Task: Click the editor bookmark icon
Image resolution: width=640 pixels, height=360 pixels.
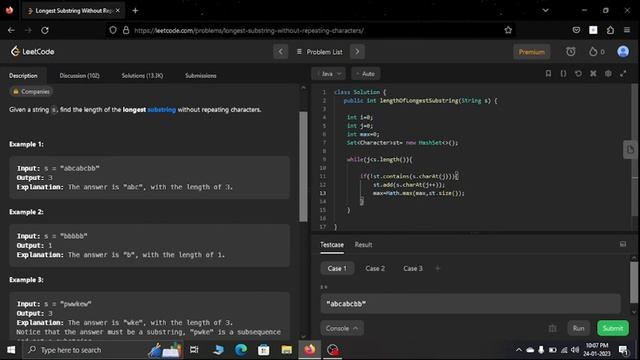Action: pyautogui.click(x=548, y=73)
